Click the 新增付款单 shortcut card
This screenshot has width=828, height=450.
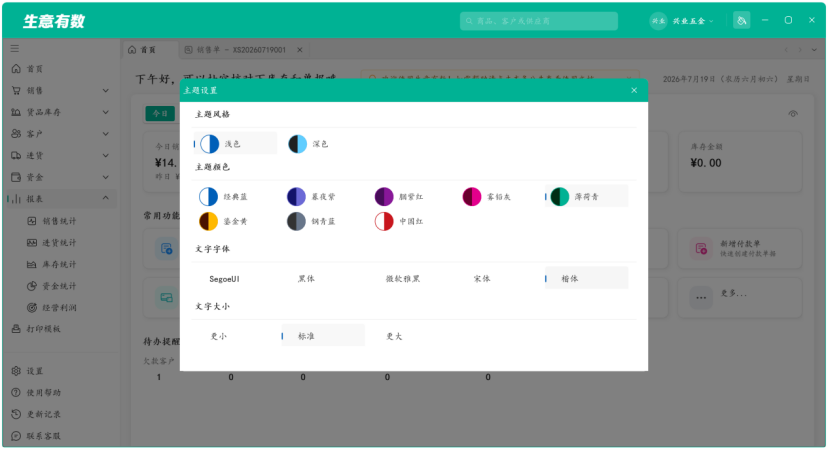(740, 248)
